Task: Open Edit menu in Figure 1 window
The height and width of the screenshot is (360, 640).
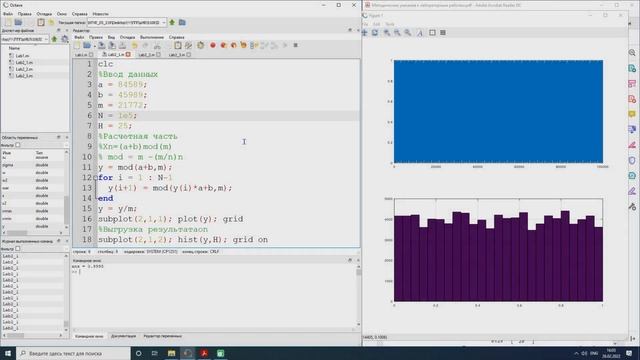Action: click(x=376, y=24)
